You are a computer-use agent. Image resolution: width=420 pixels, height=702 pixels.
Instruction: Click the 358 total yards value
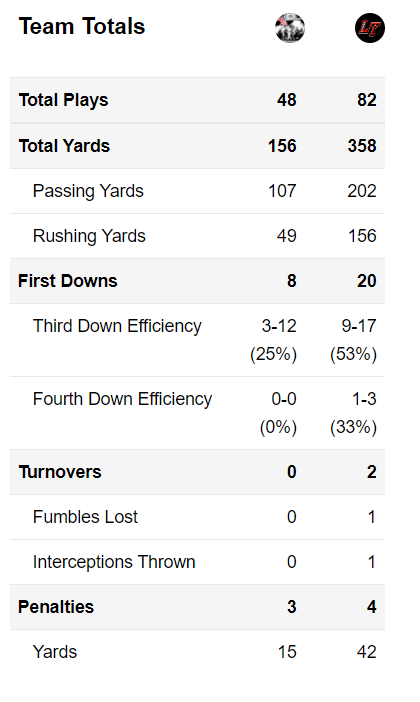362,146
